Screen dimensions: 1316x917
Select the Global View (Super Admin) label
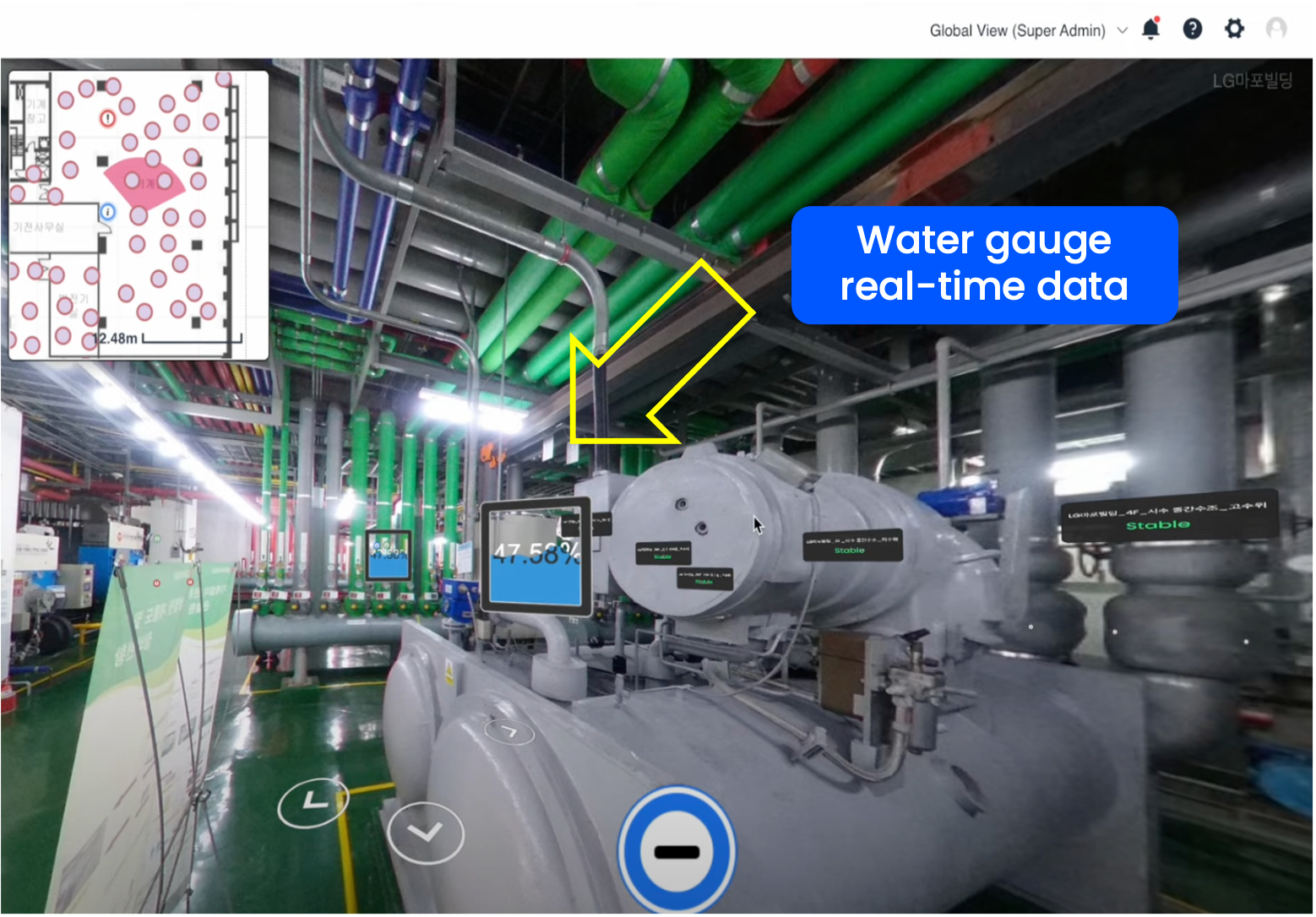1017,30
